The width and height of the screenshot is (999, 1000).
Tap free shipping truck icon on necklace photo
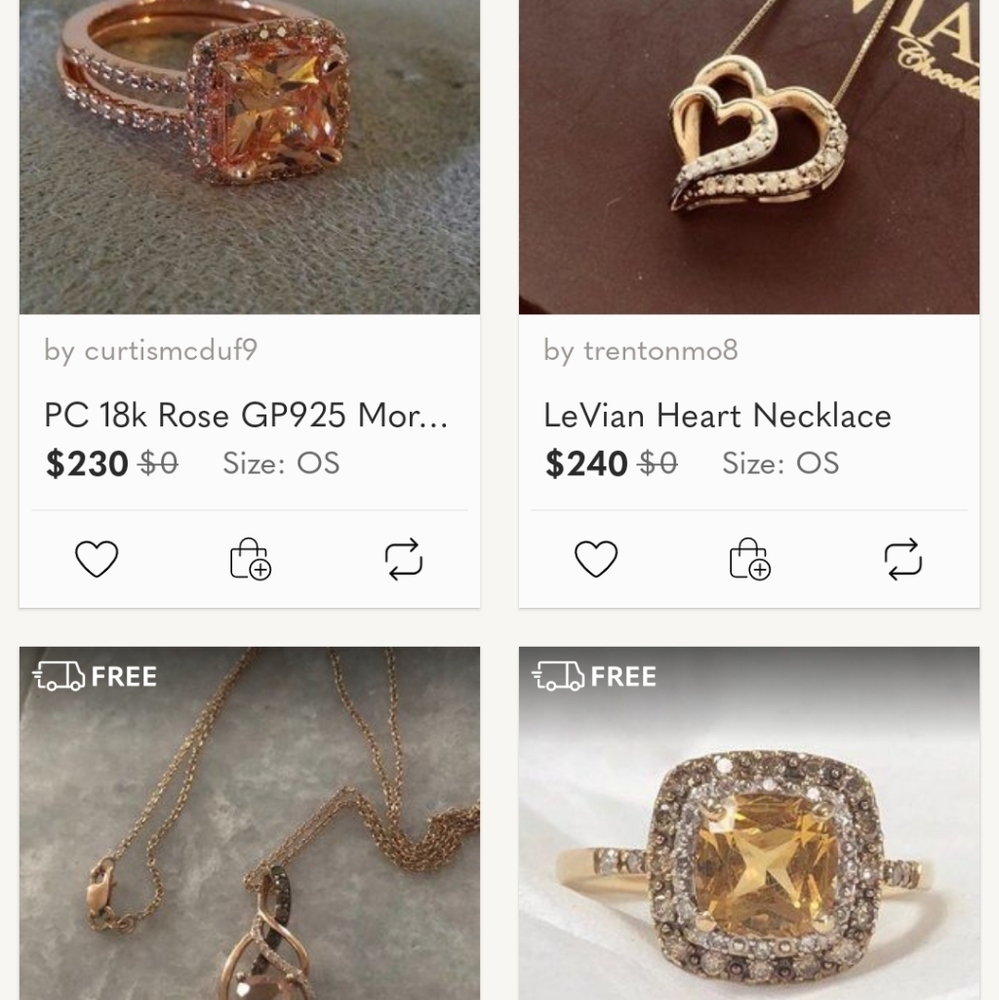pyautogui.click(x=59, y=676)
